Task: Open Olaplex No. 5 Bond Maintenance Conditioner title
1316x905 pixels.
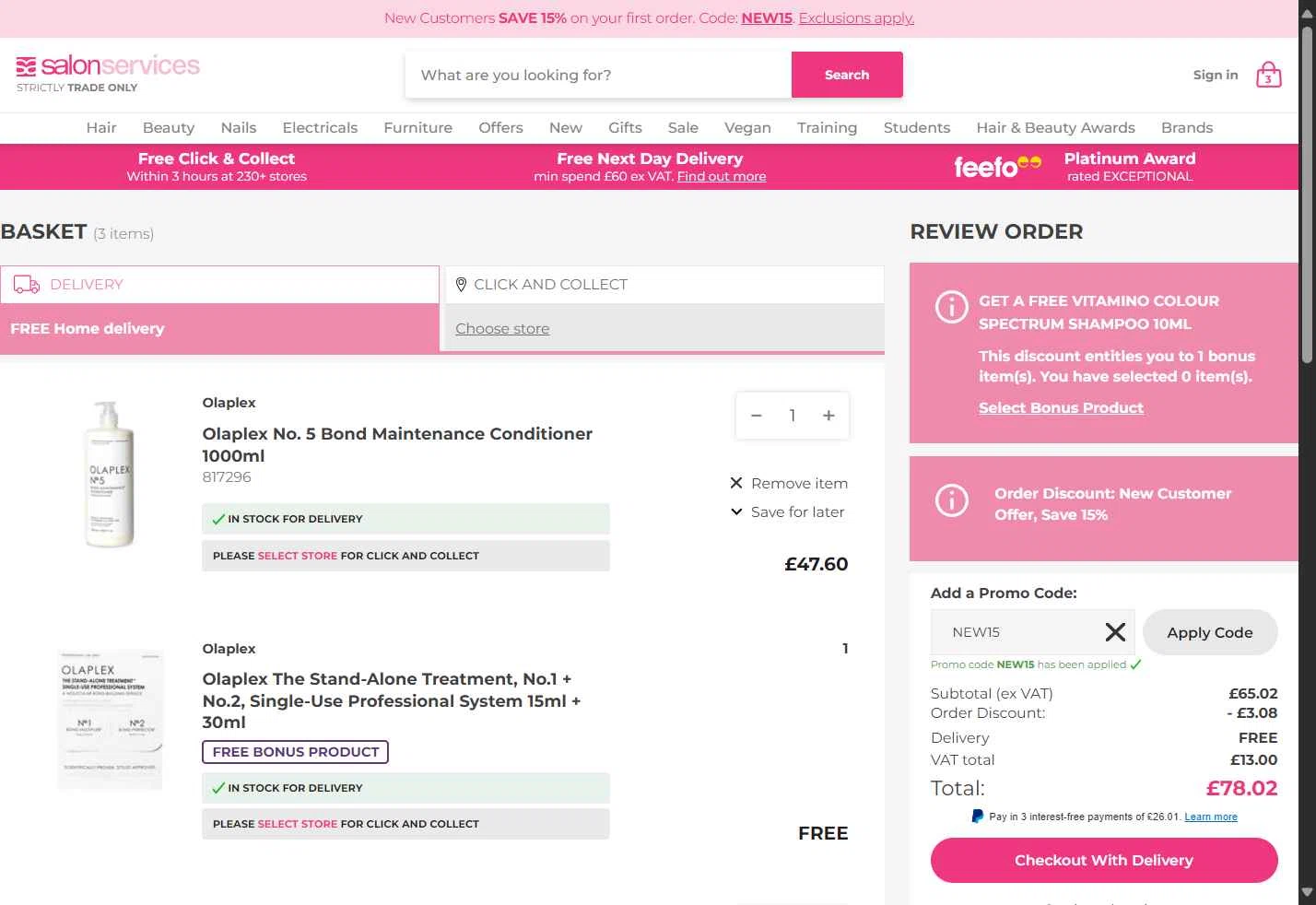Action: coord(397,444)
